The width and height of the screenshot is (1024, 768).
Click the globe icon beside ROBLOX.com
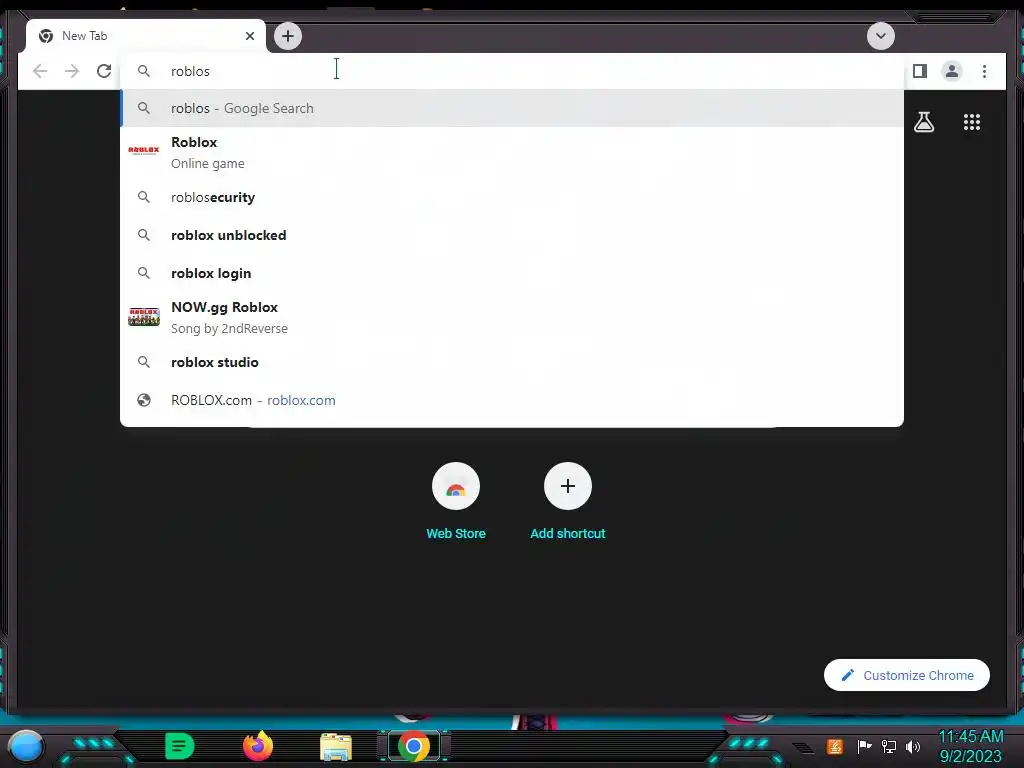[144, 400]
